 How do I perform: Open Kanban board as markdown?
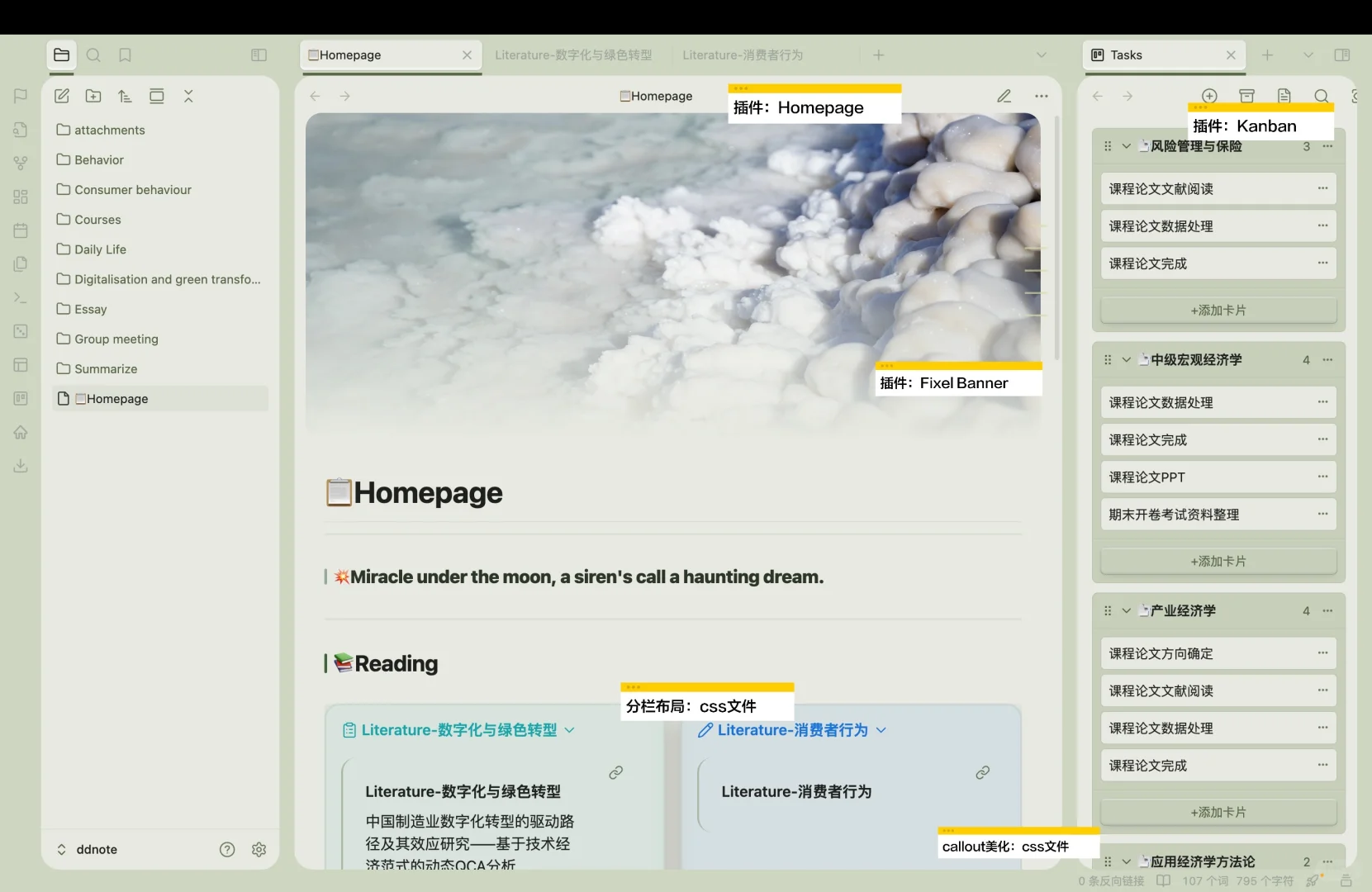click(1284, 96)
